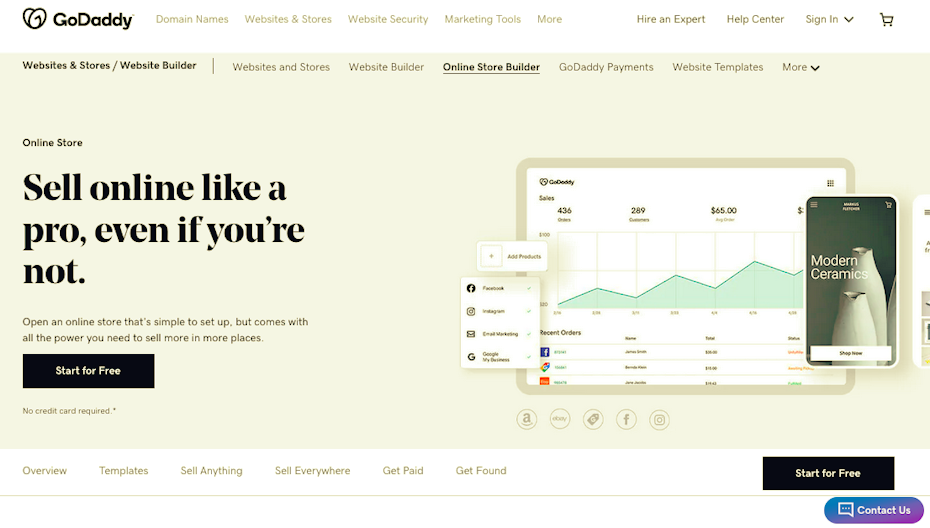This screenshot has width=930, height=528.
Task: Expand the Sign In dropdown
Action: pyautogui.click(x=829, y=19)
